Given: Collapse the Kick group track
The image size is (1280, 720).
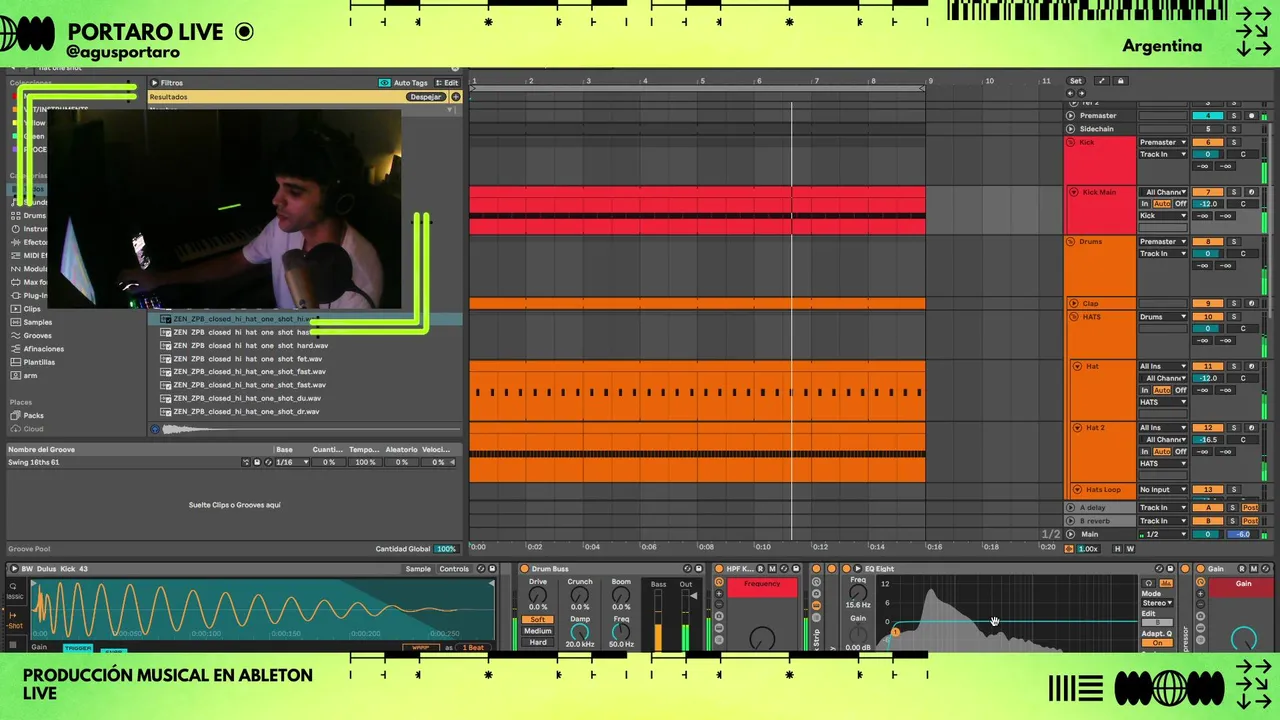Looking at the screenshot, I should (1071, 142).
